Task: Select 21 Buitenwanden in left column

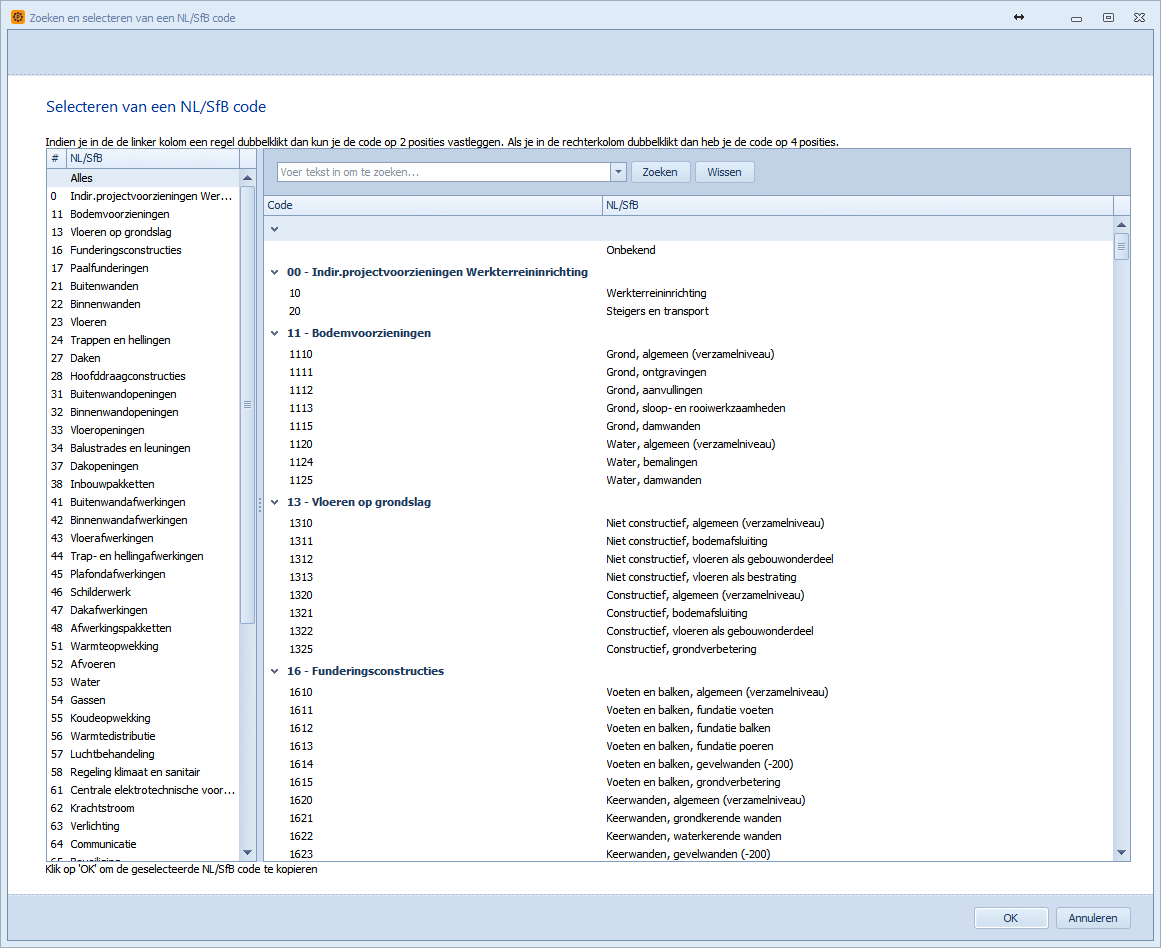Action: point(105,286)
